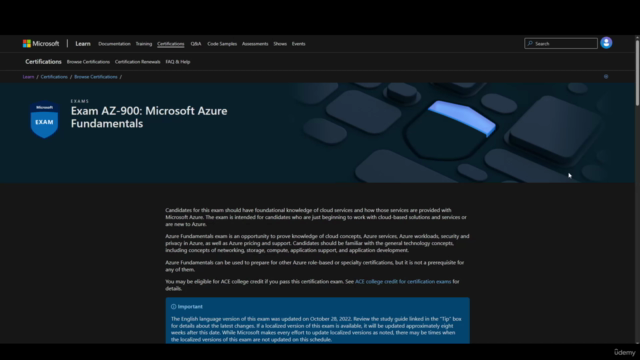This screenshot has width=640, height=360.
Task: Click the paragraph starting 'Azure Fundamentals can be used'
Action: [x=315, y=266]
